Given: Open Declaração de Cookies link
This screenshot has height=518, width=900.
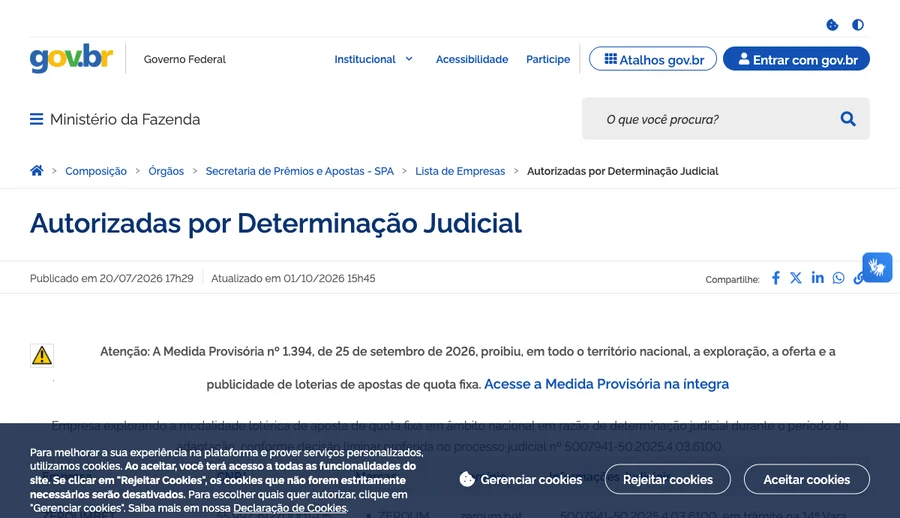Looking at the screenshot, I should [x=289, y=508].
